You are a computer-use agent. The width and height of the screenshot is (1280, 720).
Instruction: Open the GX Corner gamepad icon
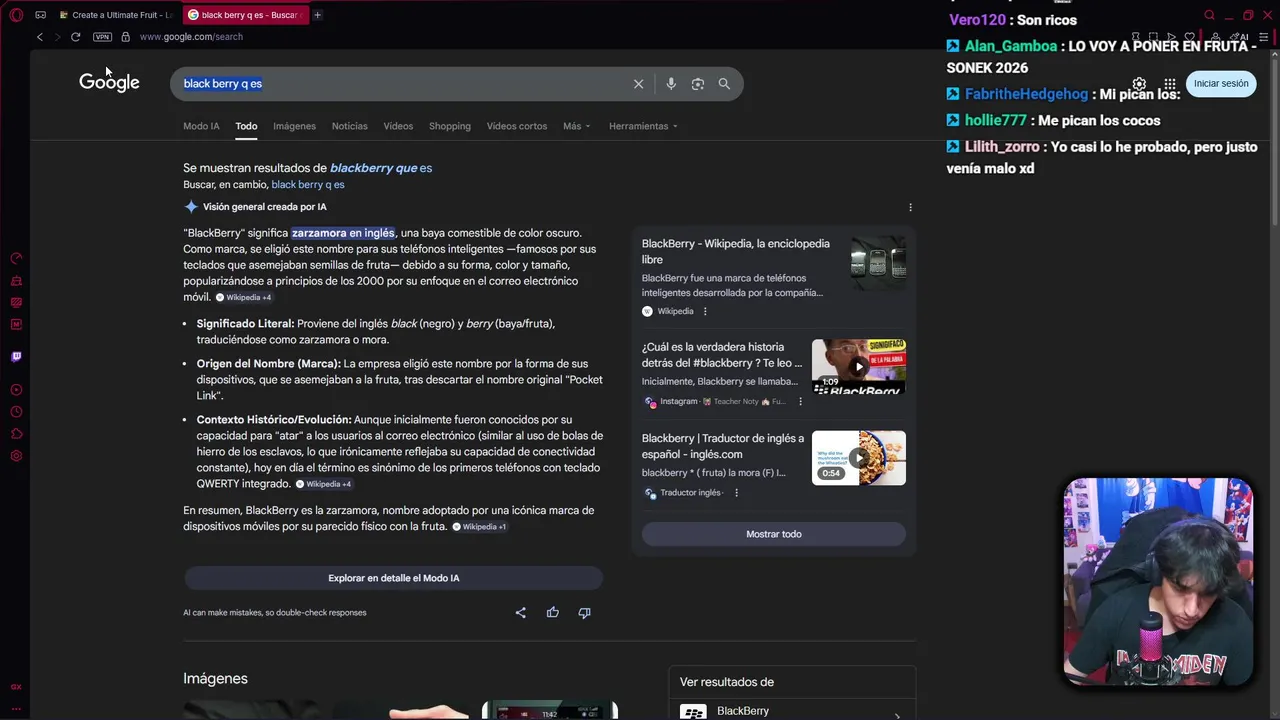[41, 15]
